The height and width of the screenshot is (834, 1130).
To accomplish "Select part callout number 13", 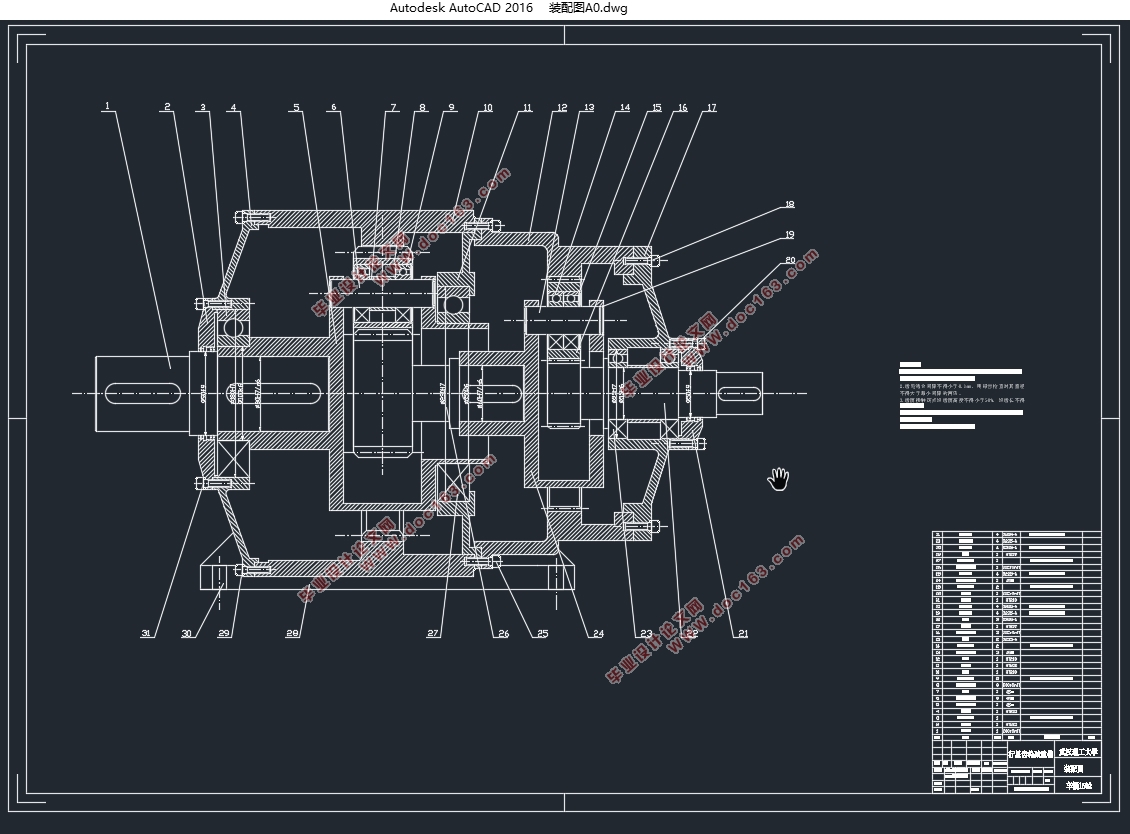I will click(x=589, y=107).
